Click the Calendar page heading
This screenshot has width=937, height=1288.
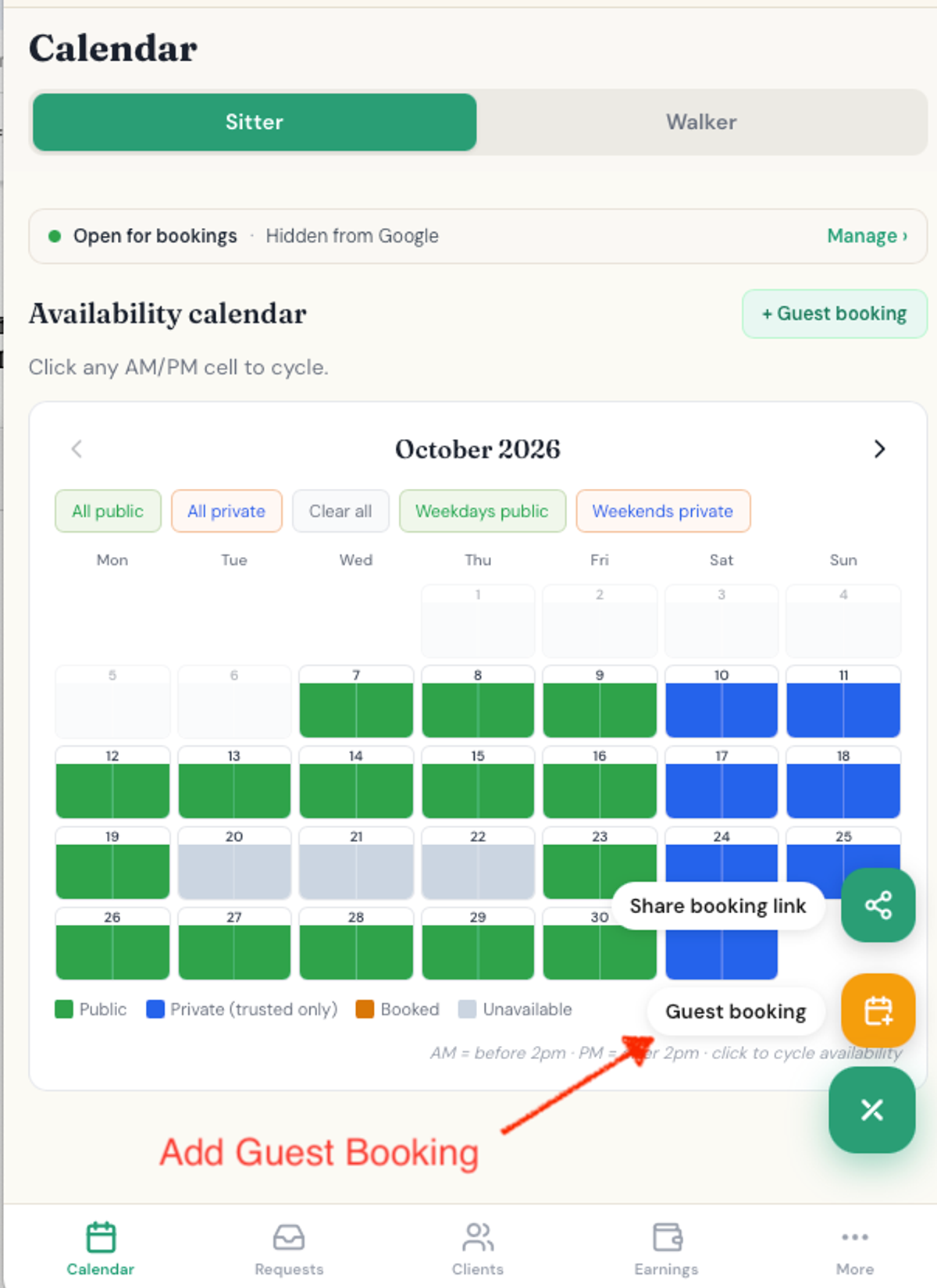(113, 48)
